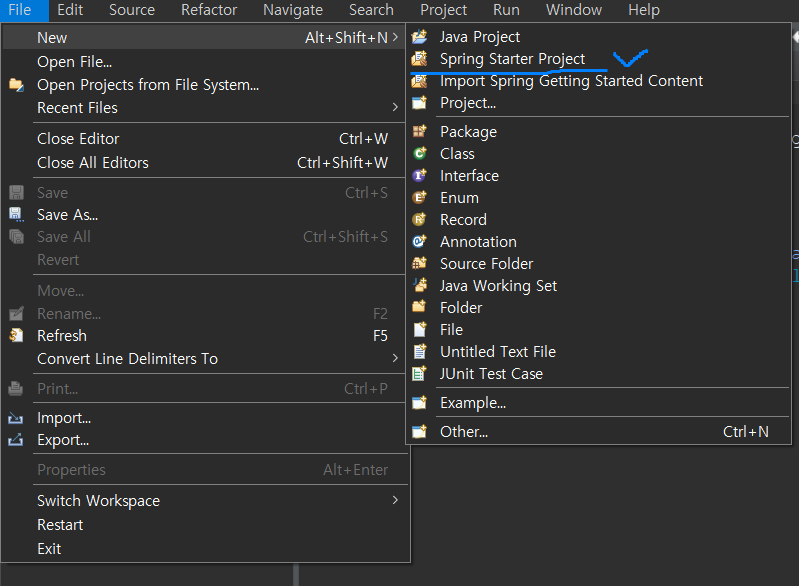This screenshot has height=586, width=799.
Task: Open the Source menu
Action: click(x=132, y=10)
